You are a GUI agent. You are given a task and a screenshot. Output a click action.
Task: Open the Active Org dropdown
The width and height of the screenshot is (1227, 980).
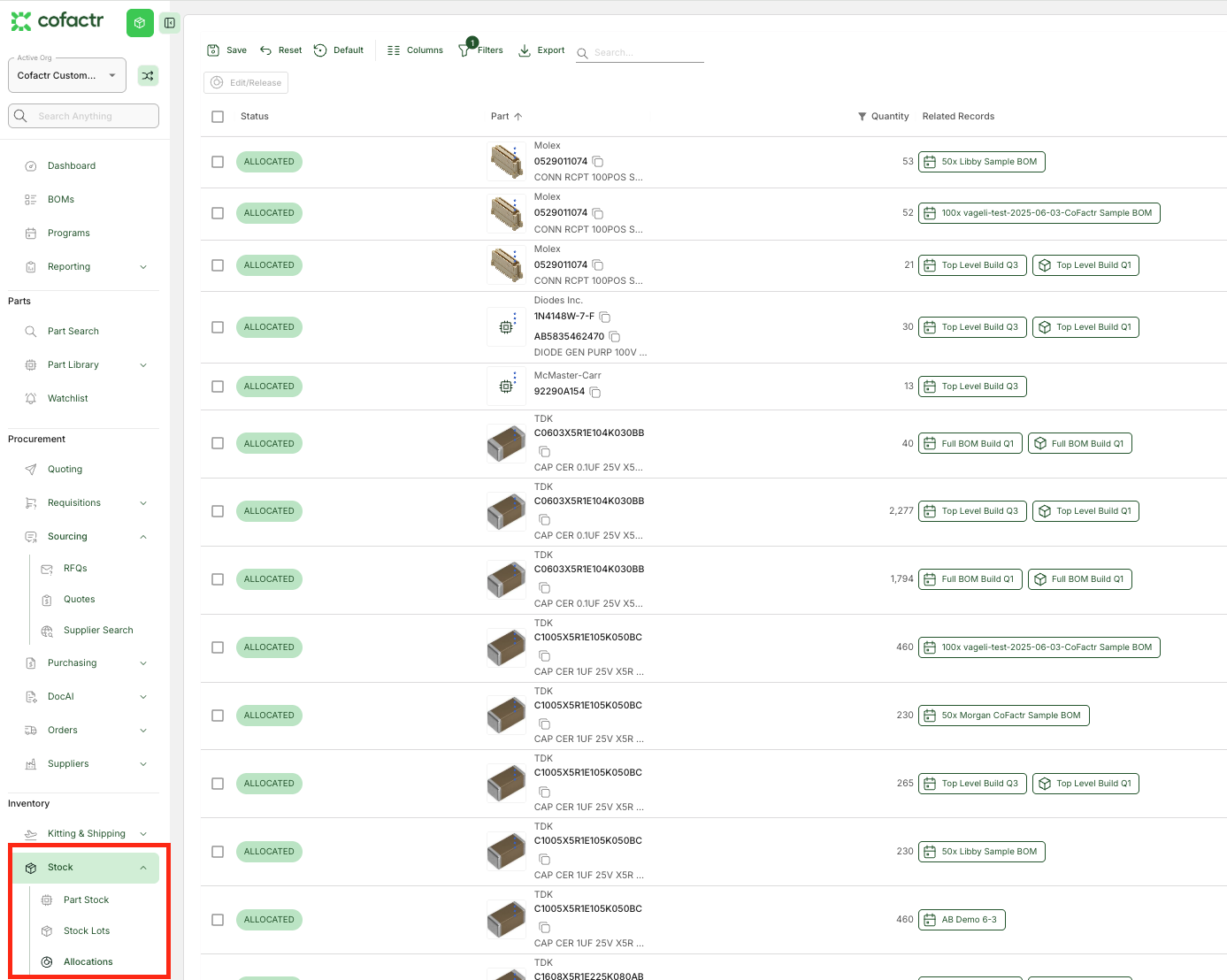coord(67,75)
